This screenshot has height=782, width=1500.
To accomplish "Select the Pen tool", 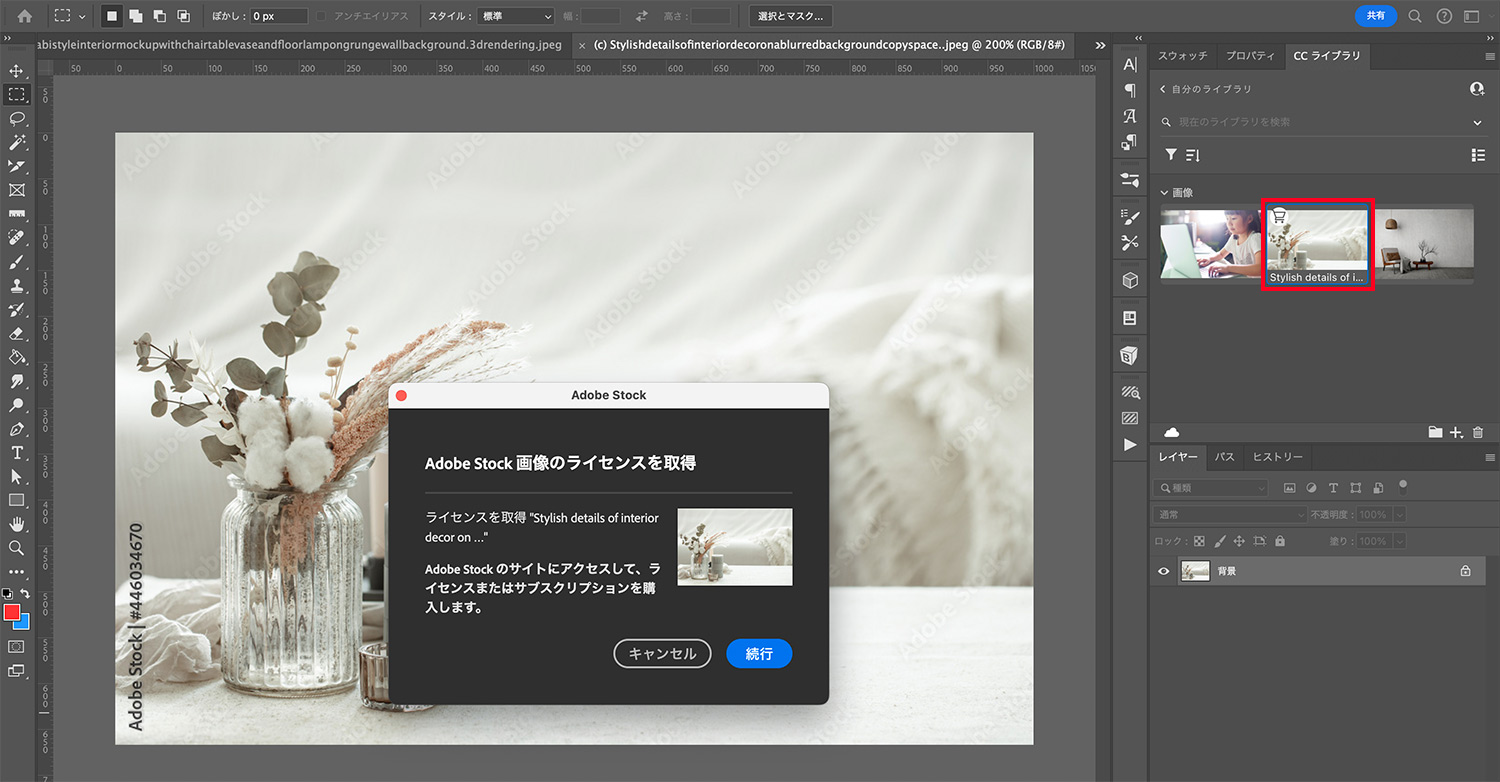I will [16, 429].
